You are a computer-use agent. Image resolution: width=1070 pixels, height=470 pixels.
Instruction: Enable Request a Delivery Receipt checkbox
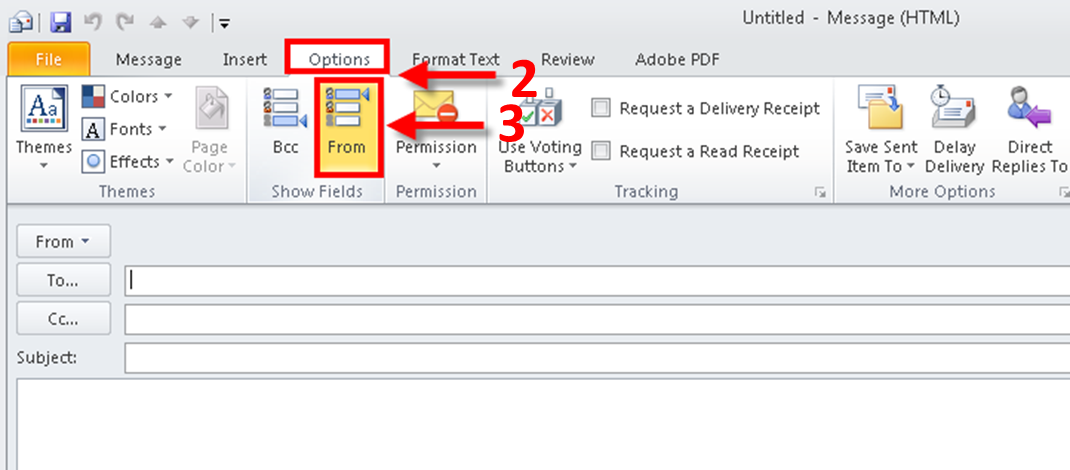(x=601, y=108)
